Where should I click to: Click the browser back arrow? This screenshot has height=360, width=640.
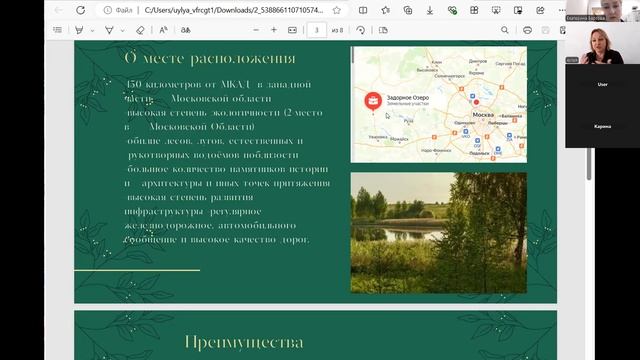click(59, 10)
